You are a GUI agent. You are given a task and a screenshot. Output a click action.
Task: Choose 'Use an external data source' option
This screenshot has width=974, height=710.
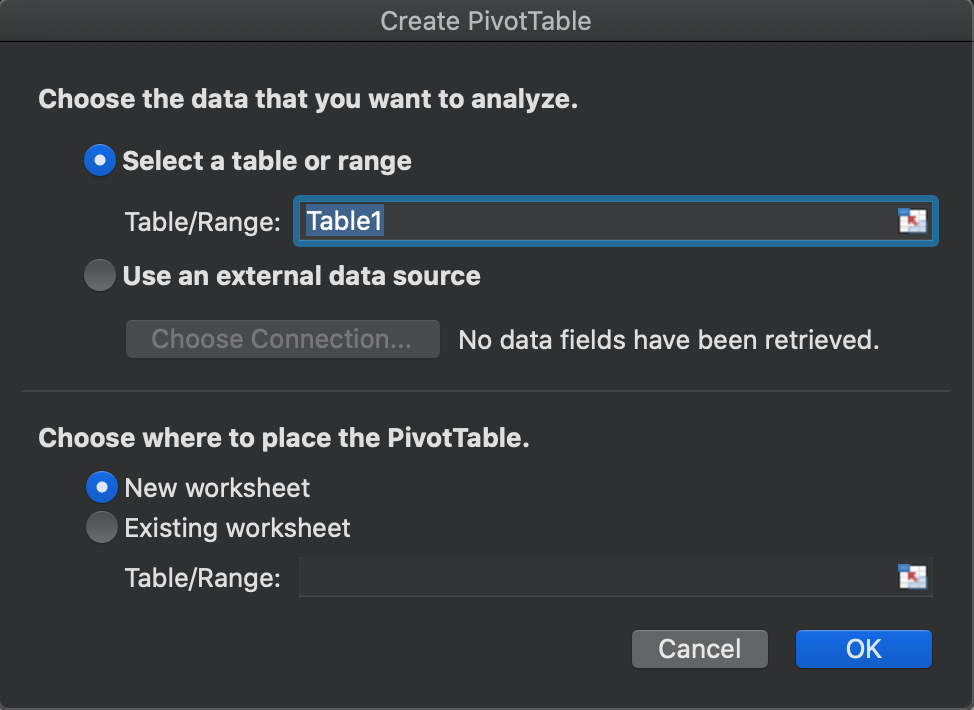point(99,275)
